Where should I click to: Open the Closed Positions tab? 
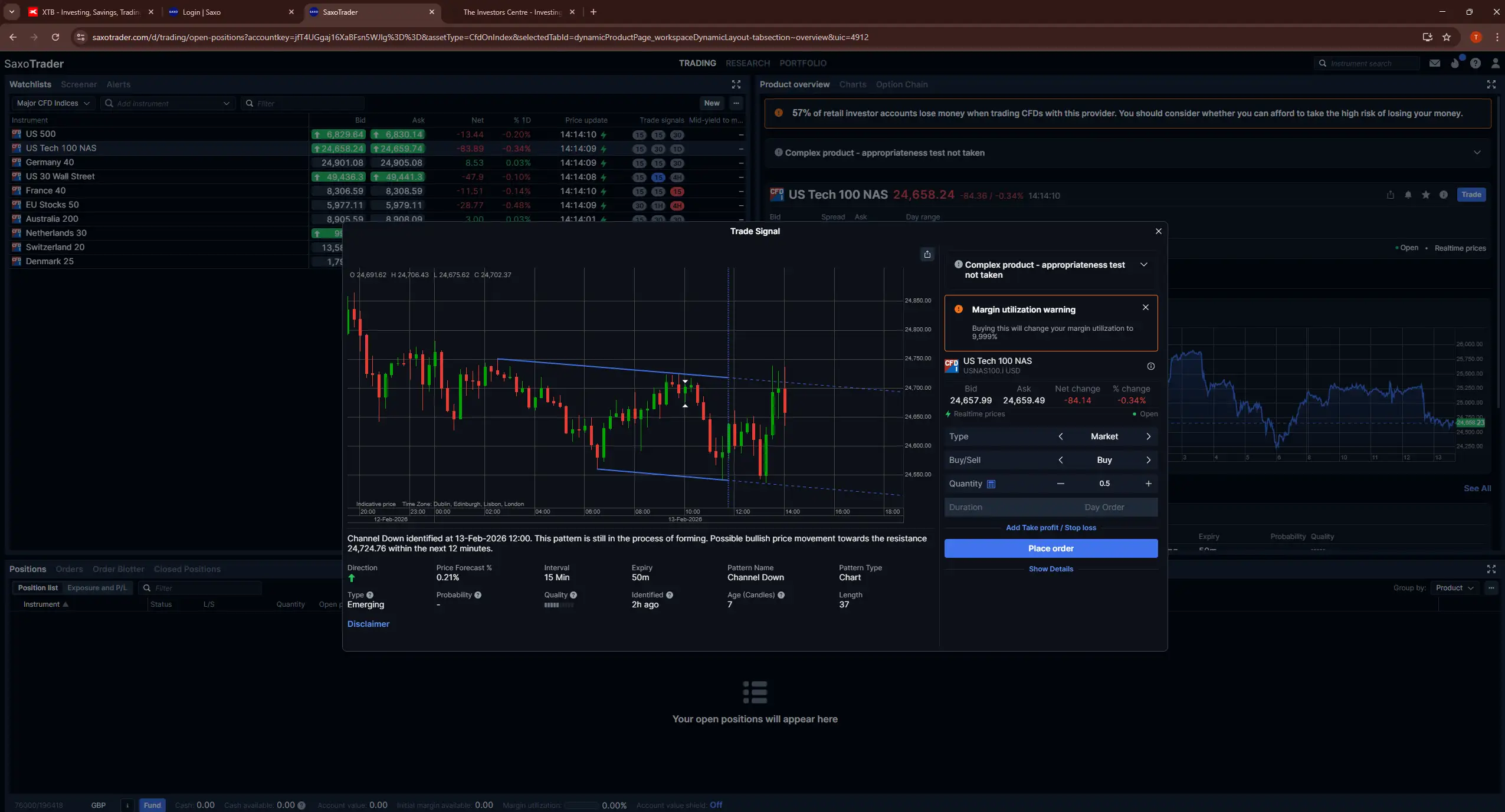coord(186,569)
